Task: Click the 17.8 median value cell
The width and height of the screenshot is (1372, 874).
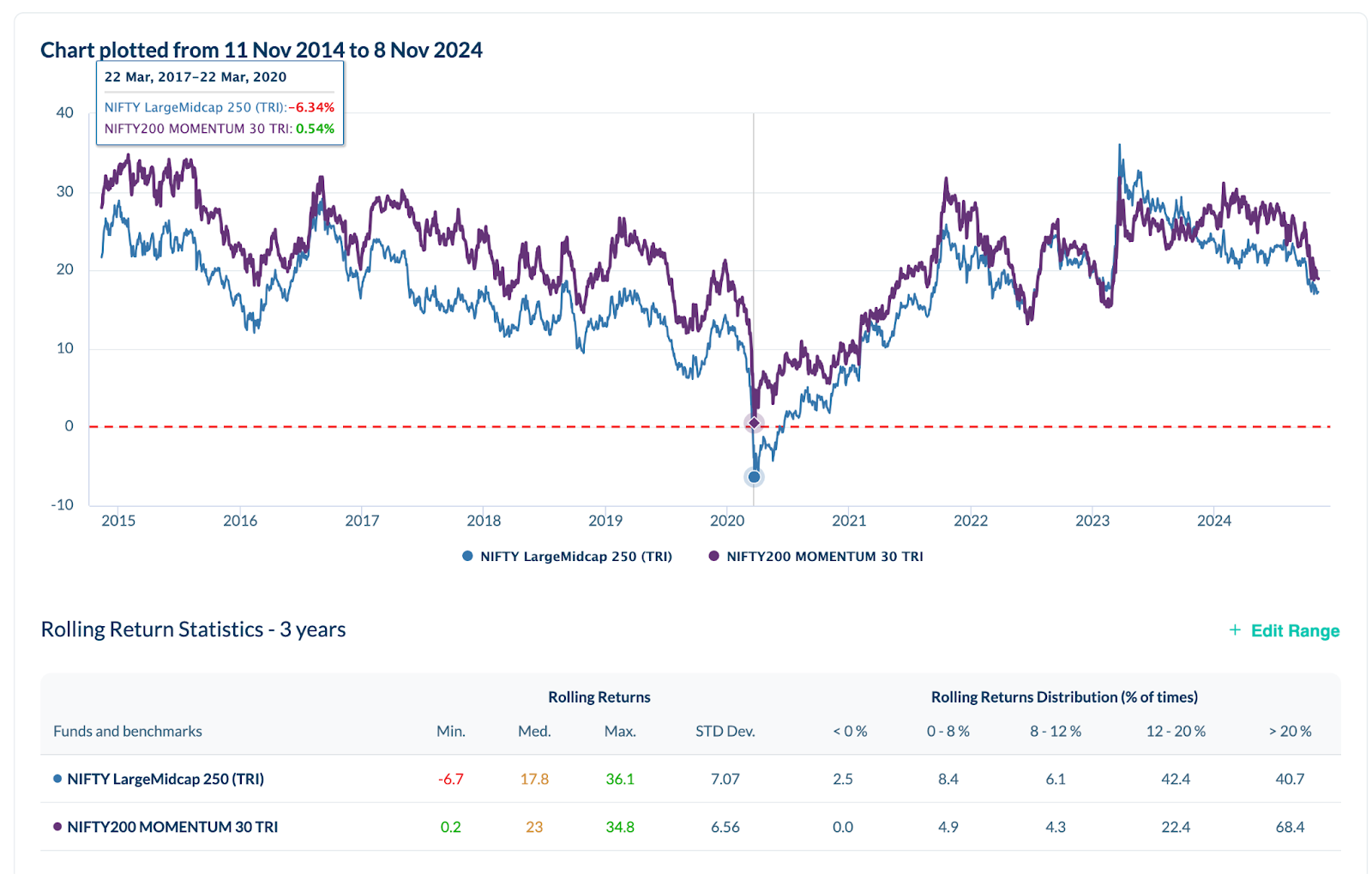Action: [x=534, y=779]
